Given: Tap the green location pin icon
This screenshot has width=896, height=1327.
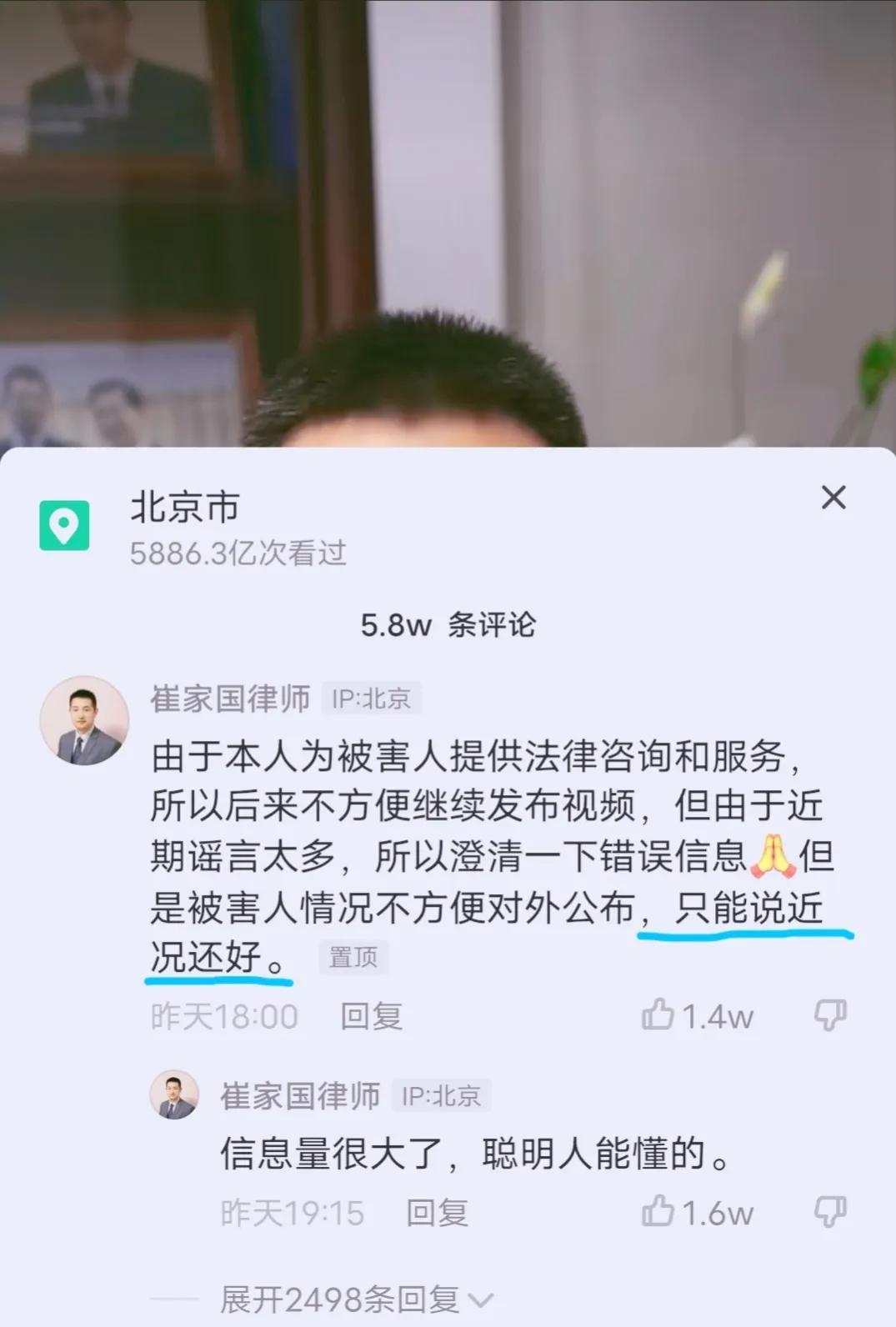Looking at the screenshot, I should click(x=64, y=525).
